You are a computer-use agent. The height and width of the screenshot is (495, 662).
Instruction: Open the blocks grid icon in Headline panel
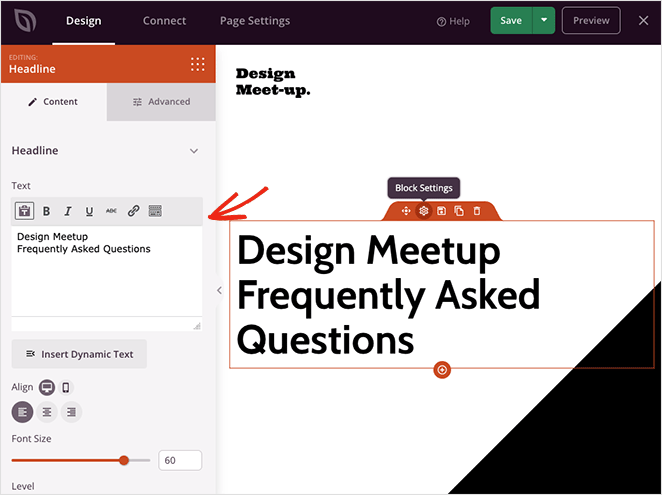tap(198, 64)
